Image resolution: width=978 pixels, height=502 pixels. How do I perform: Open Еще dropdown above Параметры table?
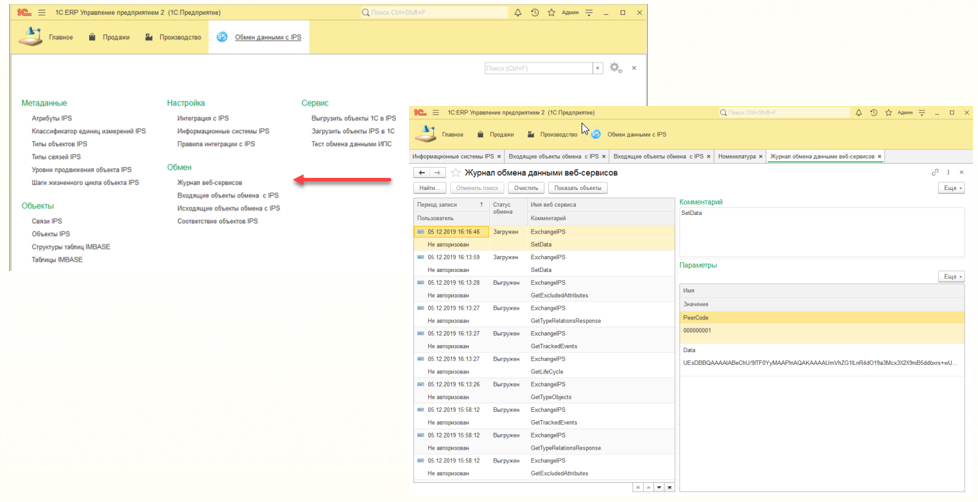click(951, 276)
